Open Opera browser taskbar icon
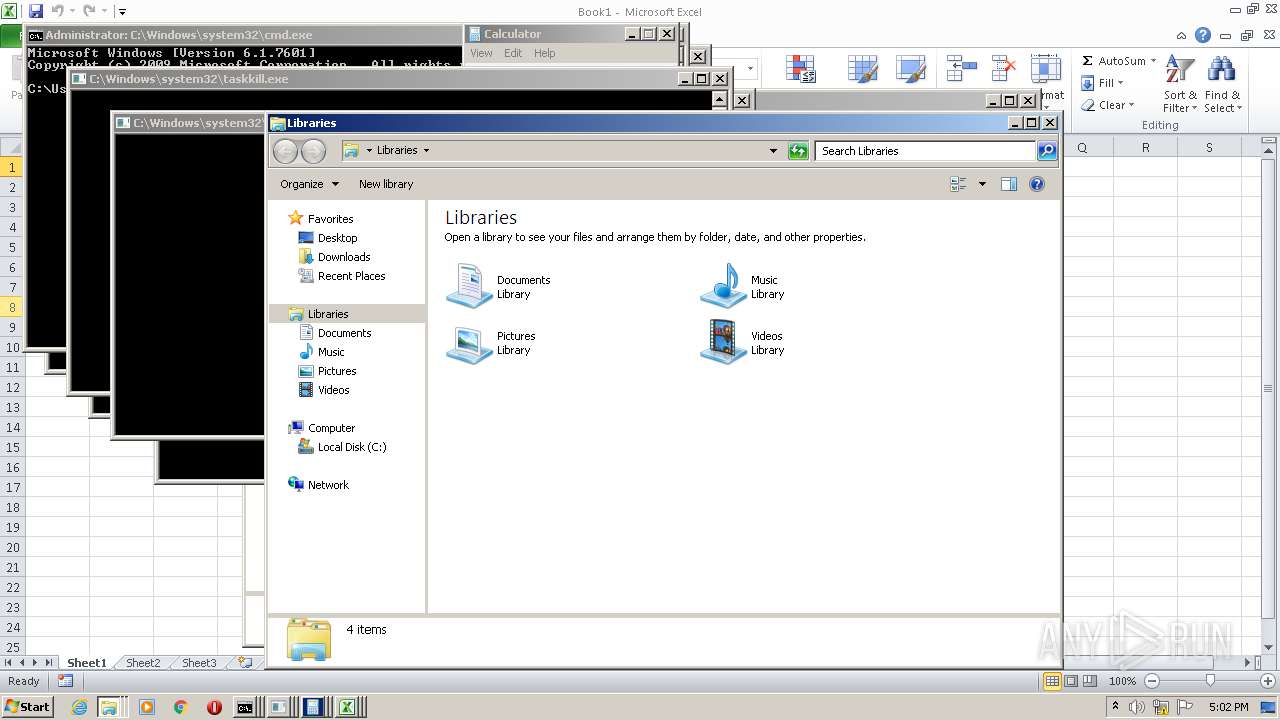The height and width of the screenshot is (720, 1280). click(x=214, y=707)
